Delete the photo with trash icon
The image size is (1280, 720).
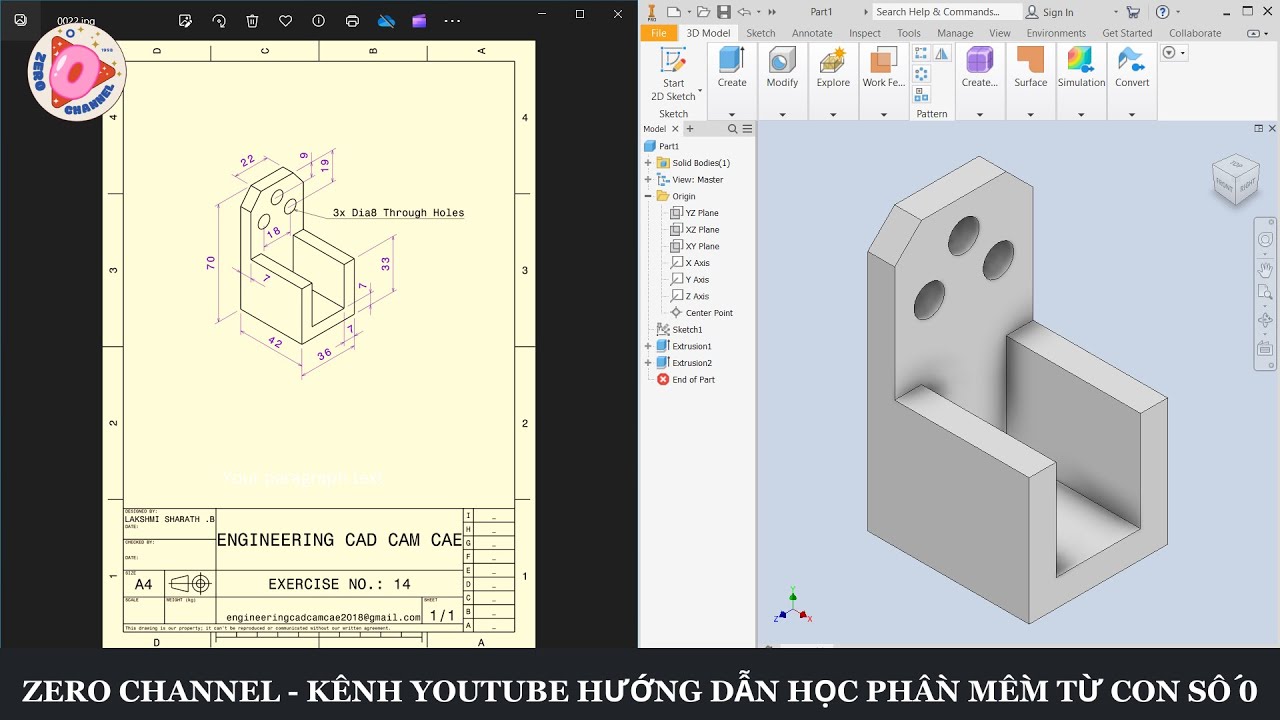point(252,20)
